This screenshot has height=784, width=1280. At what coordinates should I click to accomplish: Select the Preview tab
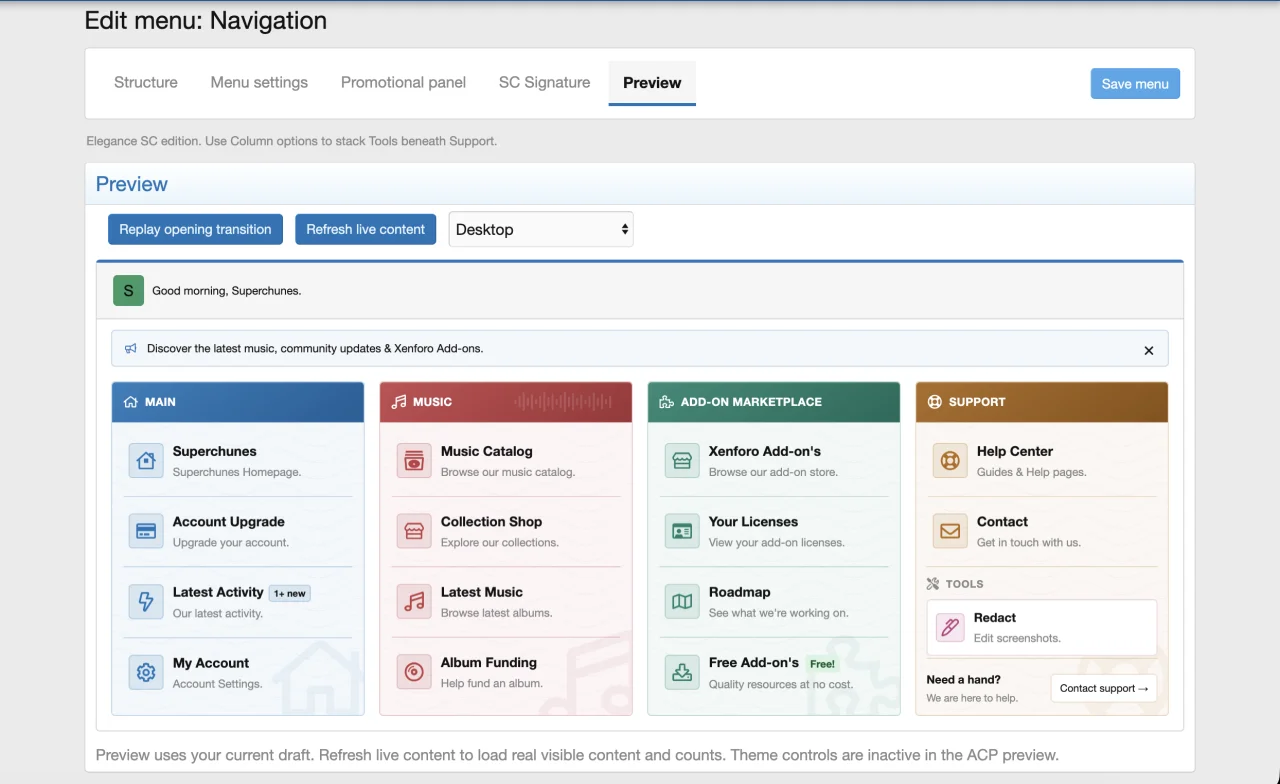tap(652, 83)
